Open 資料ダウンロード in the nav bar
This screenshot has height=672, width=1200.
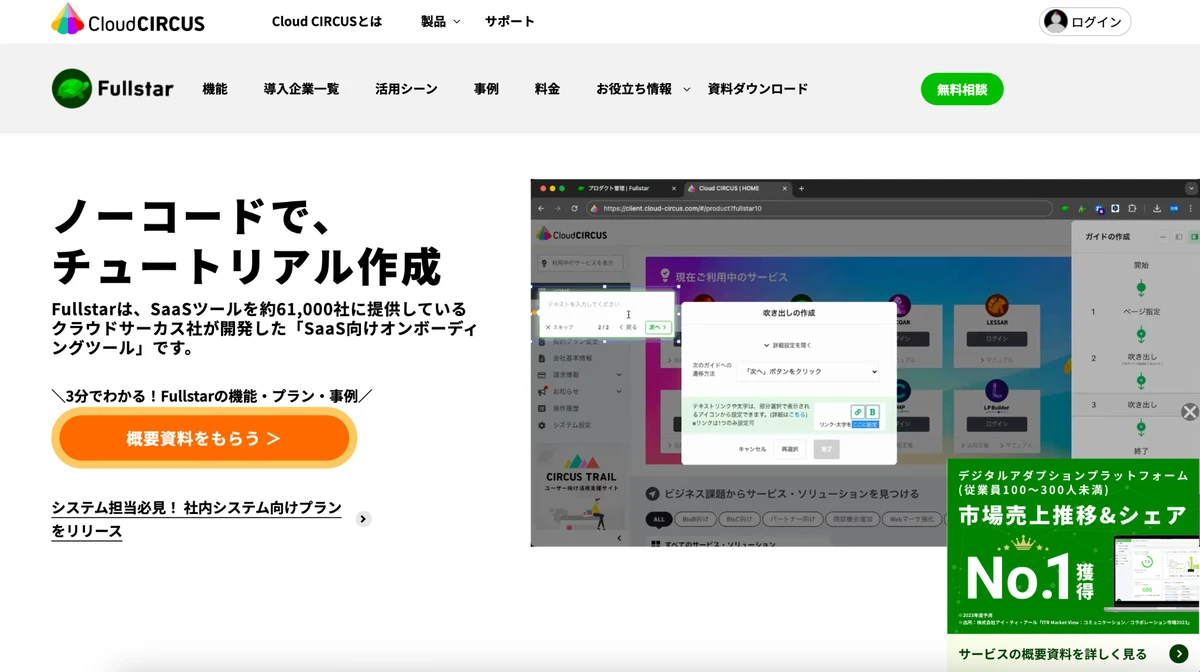757,89
